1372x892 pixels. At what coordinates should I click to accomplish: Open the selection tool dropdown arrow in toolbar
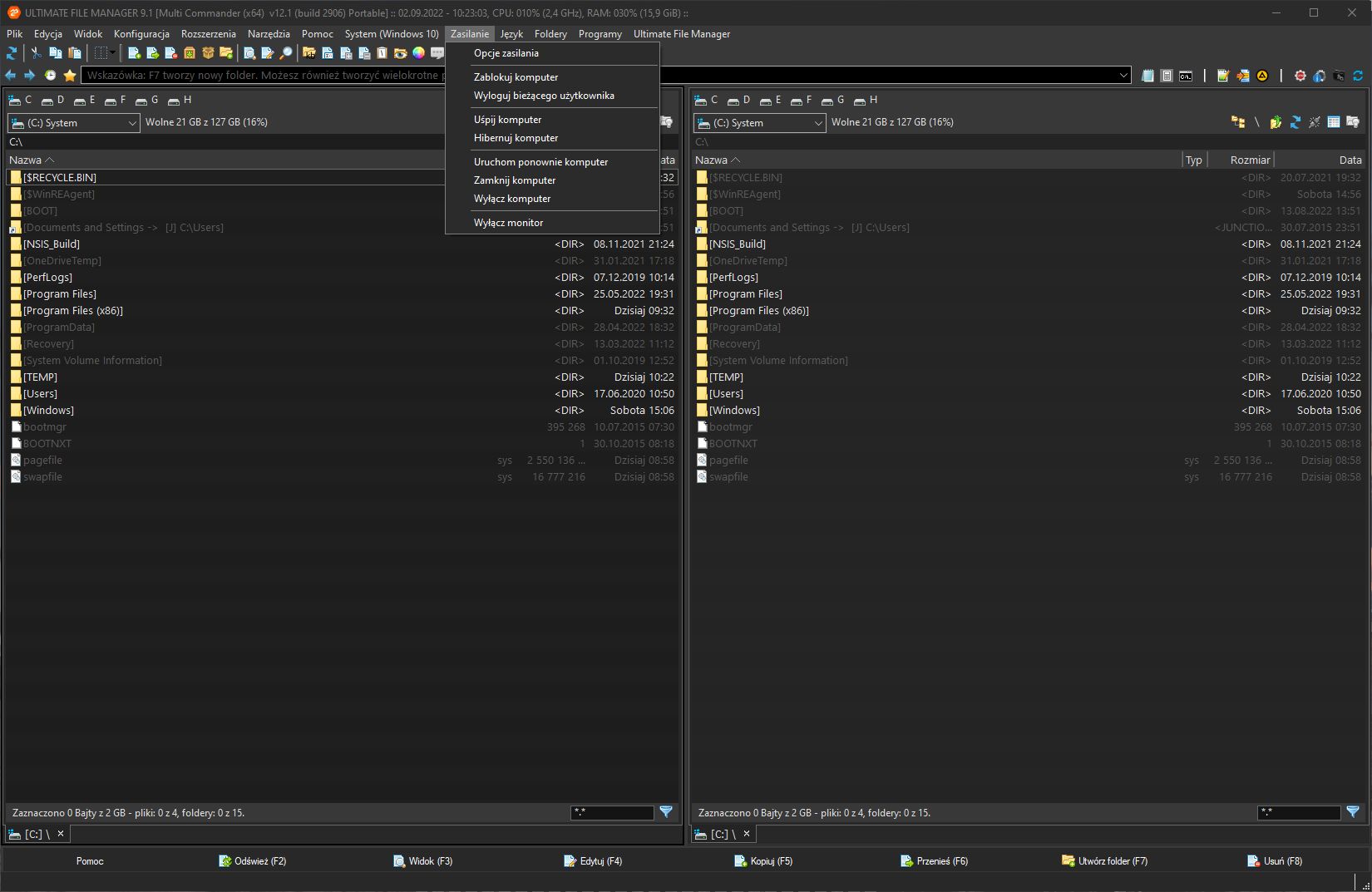tap(113, 53)
